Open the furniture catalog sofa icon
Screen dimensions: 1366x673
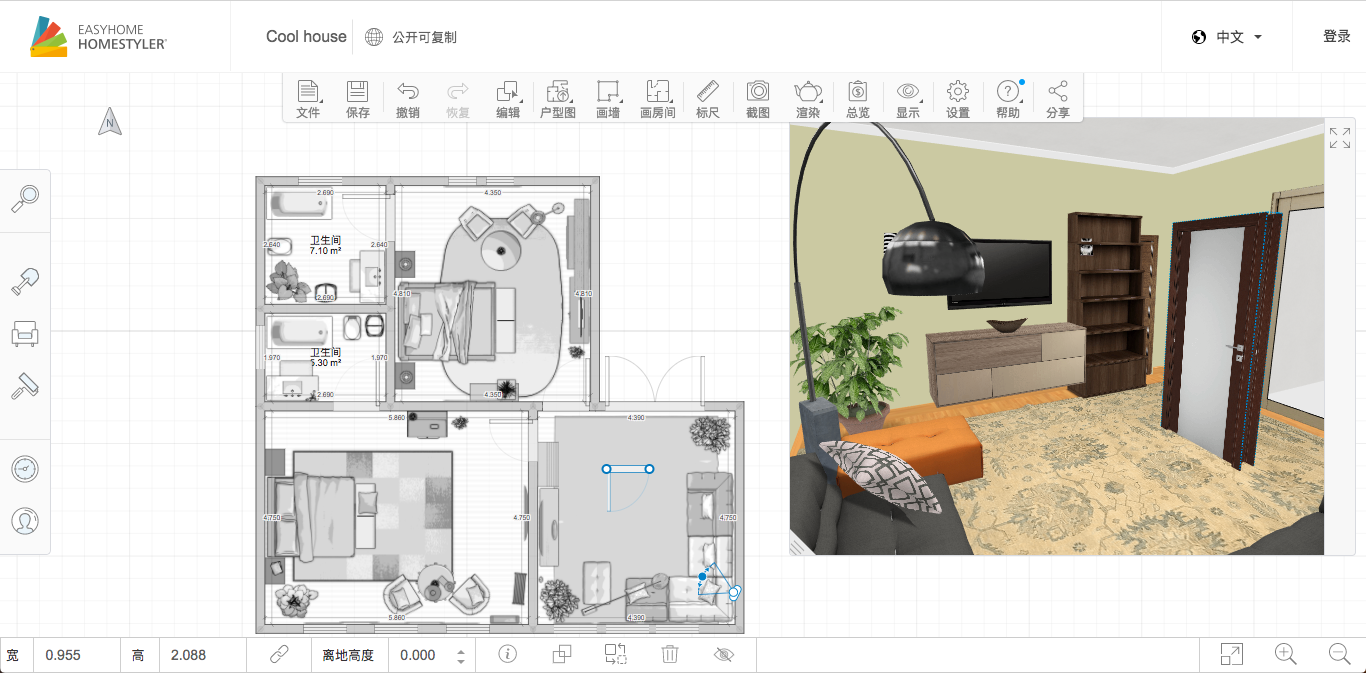(x=25, y=333)
